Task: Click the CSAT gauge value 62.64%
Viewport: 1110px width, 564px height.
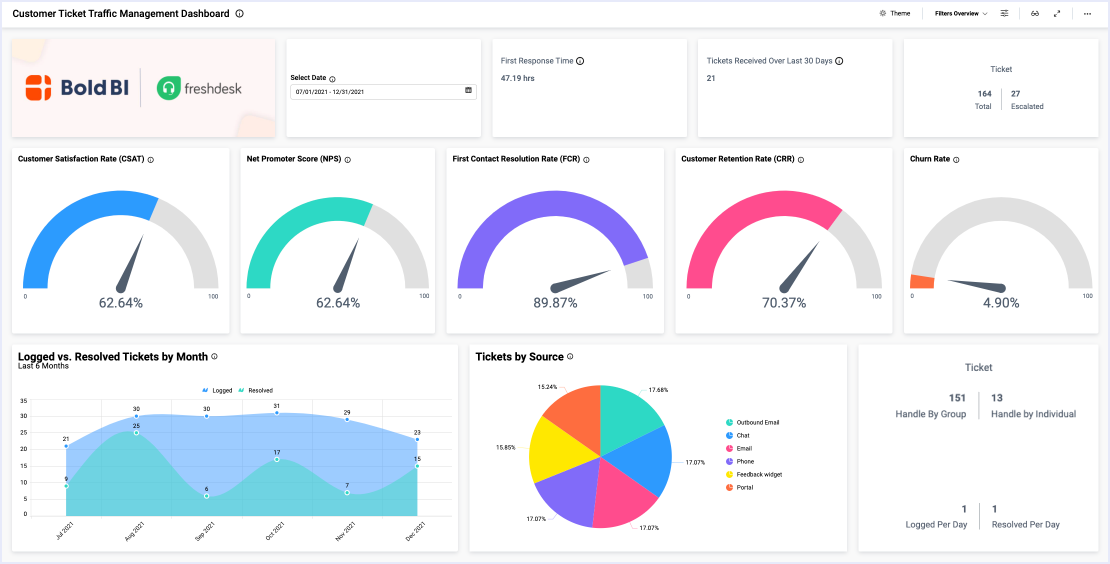Action: point(120,303)
